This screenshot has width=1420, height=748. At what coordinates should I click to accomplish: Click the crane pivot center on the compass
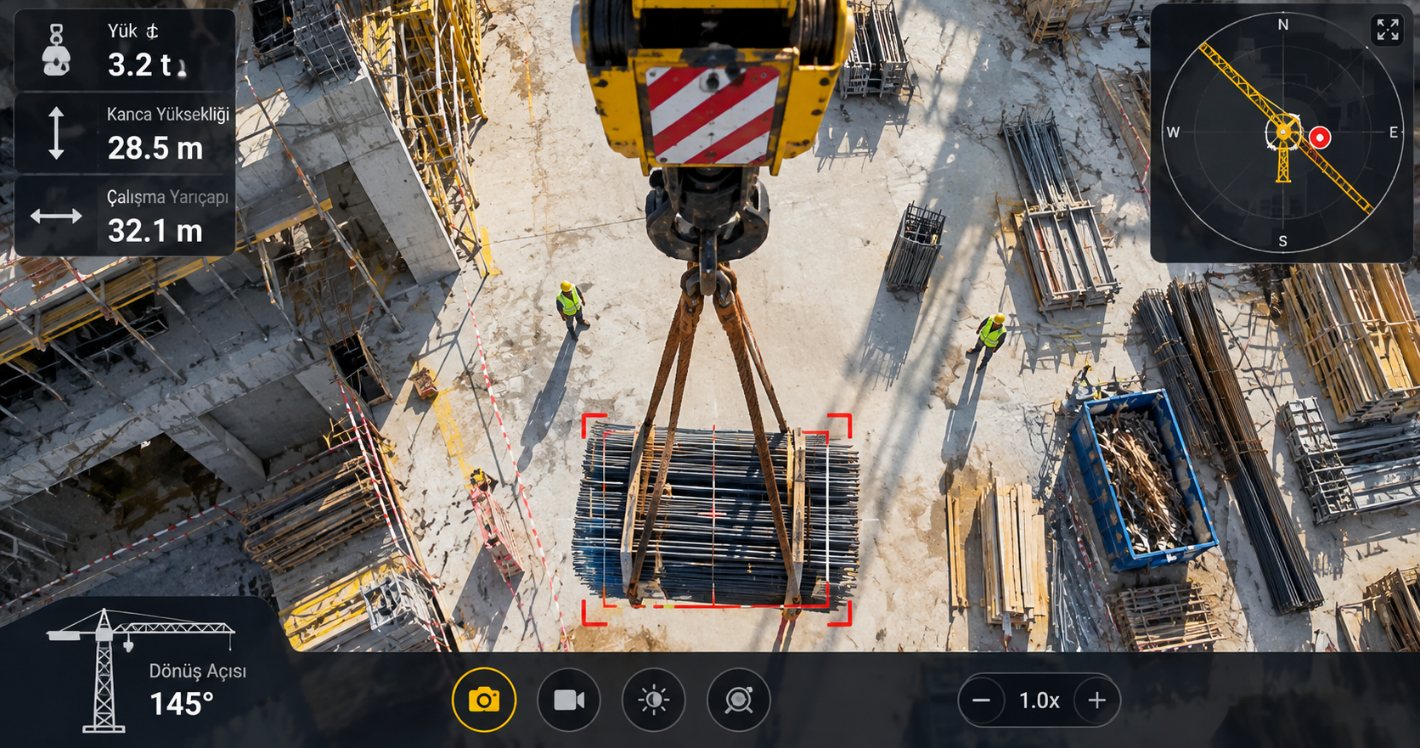[x=1283, y=132]
